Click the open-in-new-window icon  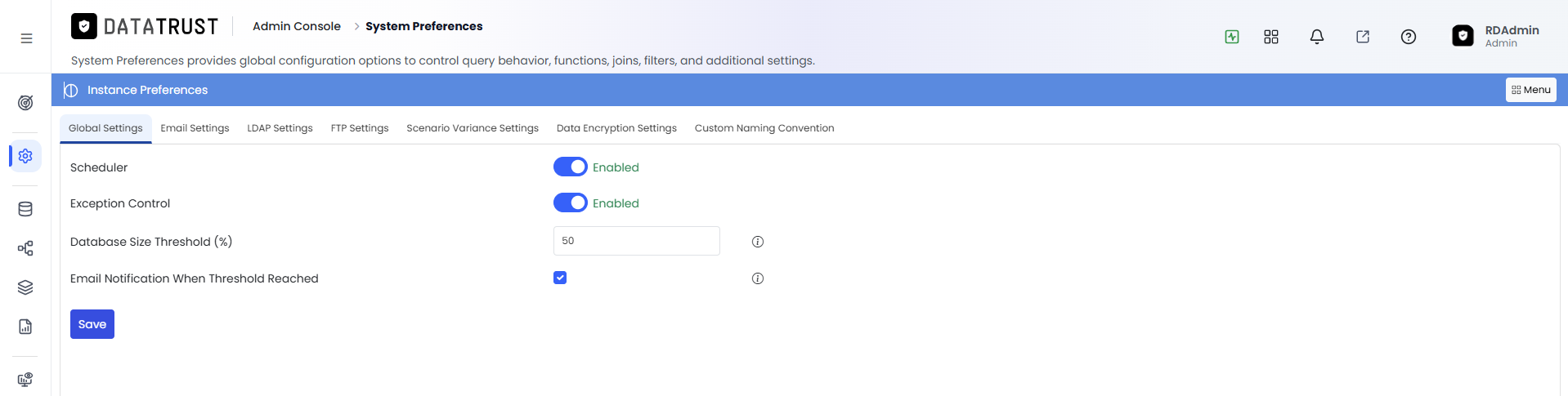1363,37
